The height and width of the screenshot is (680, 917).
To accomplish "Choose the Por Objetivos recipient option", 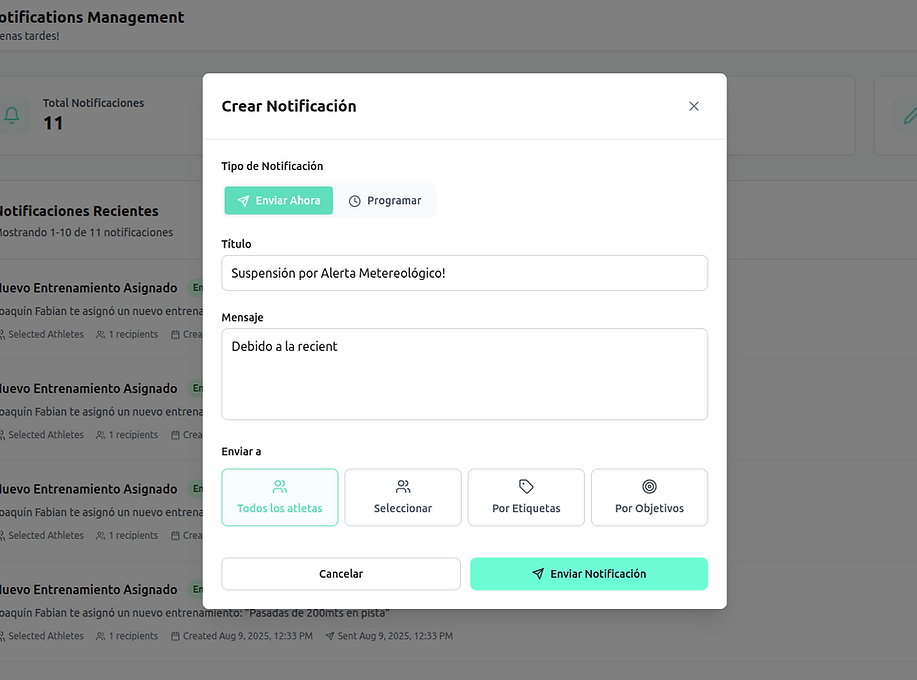I will (x=649, y=498).
